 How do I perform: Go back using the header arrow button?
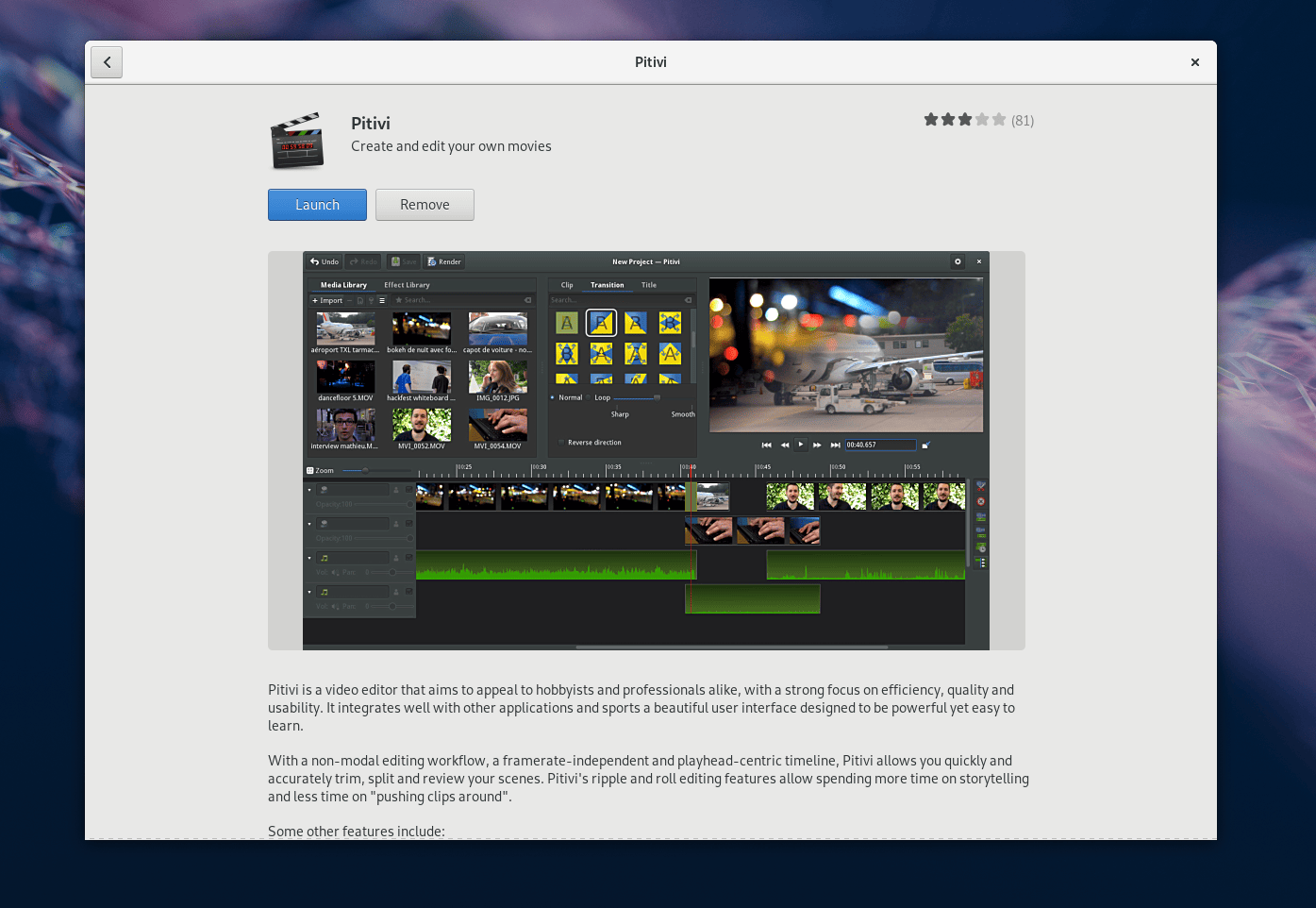(107, 62)
